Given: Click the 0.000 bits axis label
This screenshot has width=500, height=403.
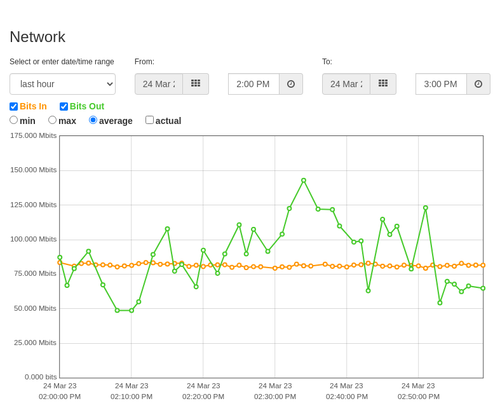Looking at the screenshot, I should (41, 377).
